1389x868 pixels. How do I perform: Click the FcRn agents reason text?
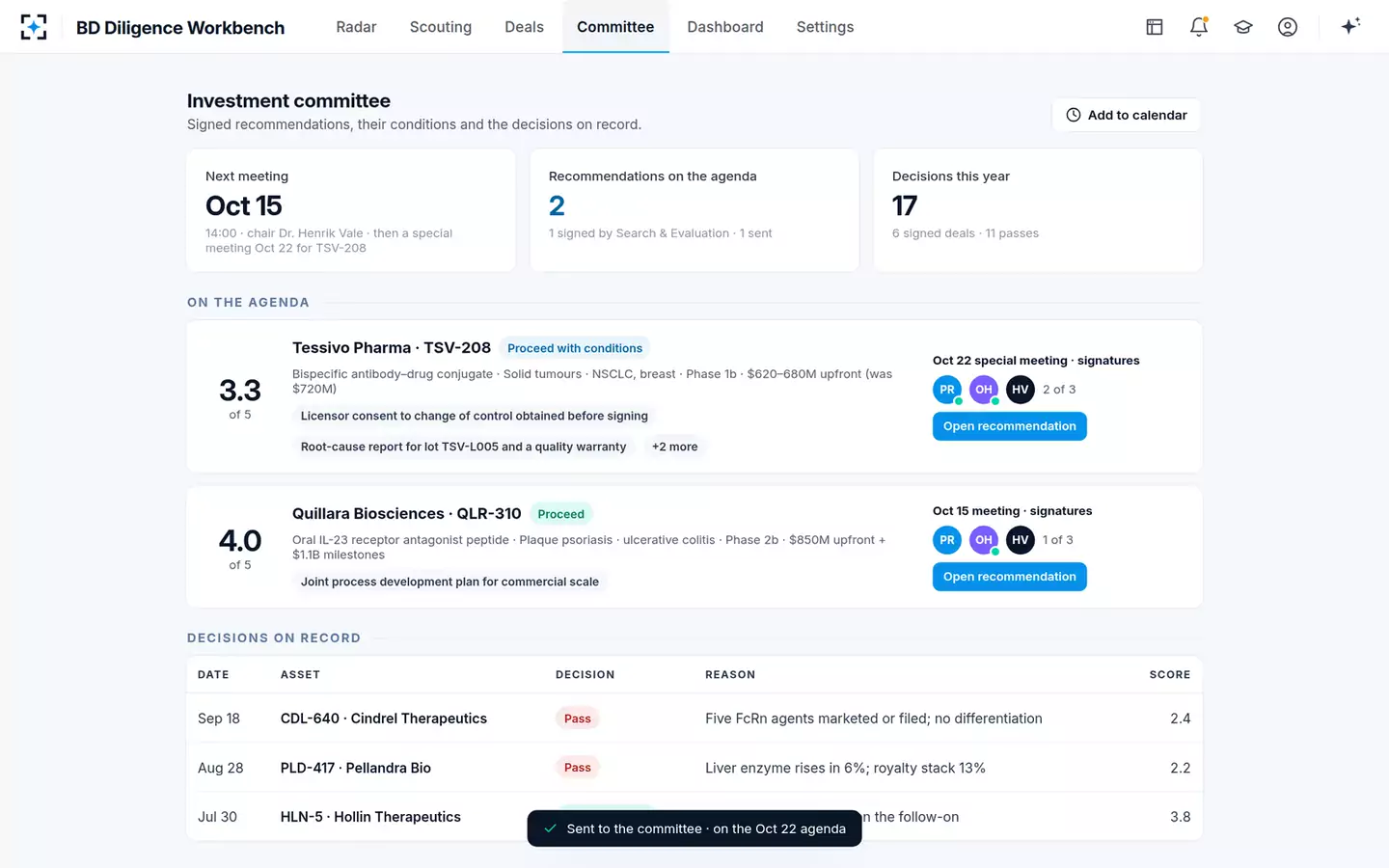click(874, 719)
